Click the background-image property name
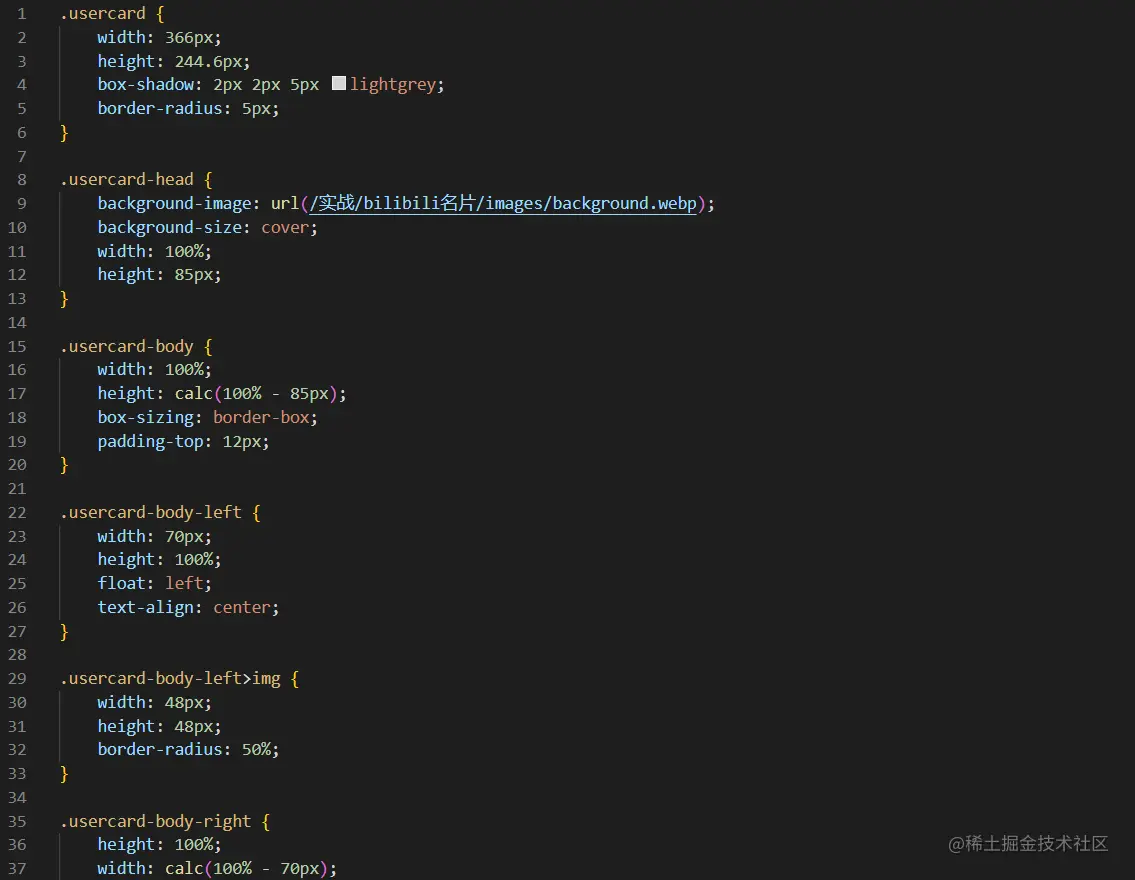 (x=174, y=203)
